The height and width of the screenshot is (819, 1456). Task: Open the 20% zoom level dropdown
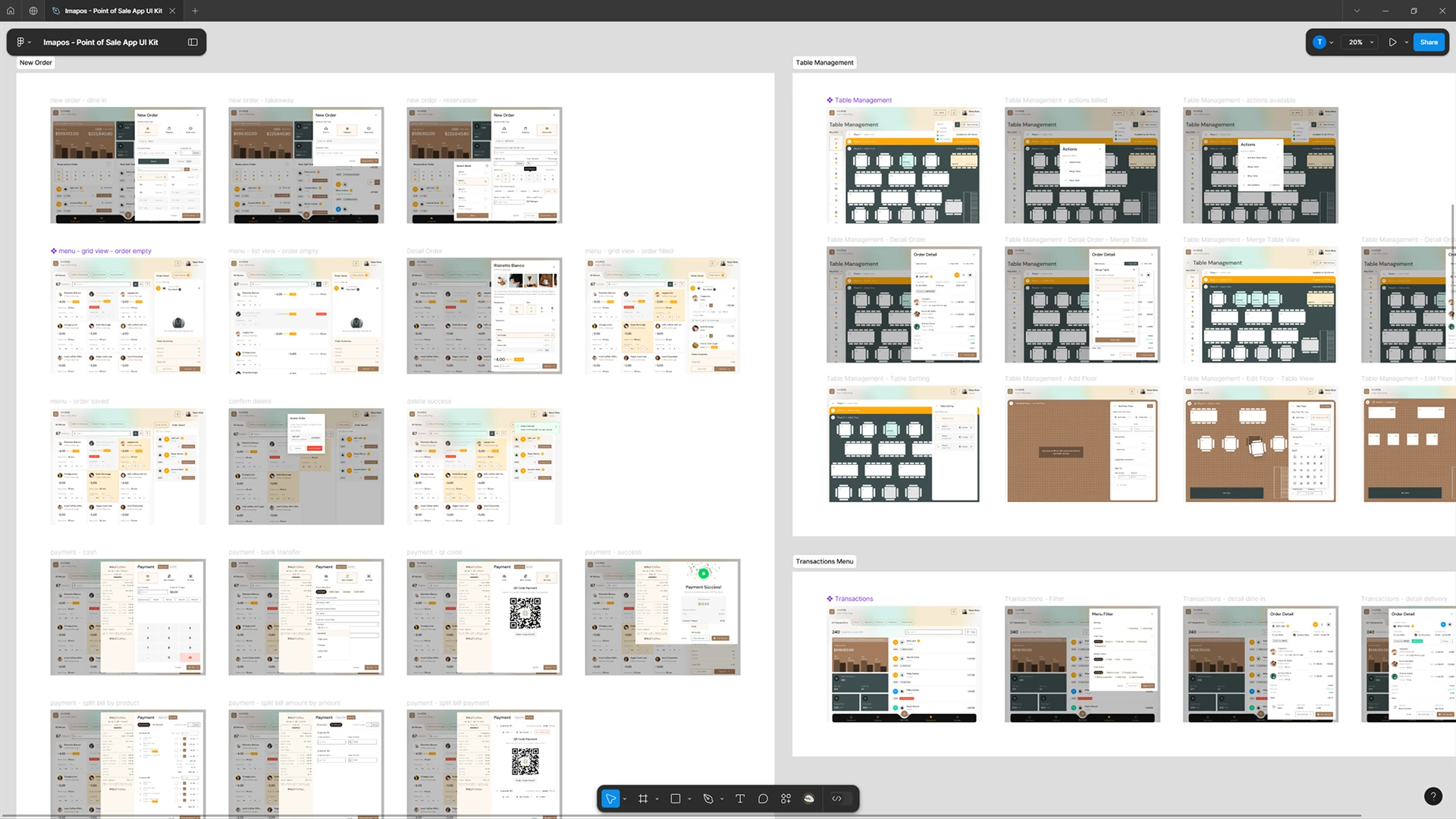coord(1358,42)
